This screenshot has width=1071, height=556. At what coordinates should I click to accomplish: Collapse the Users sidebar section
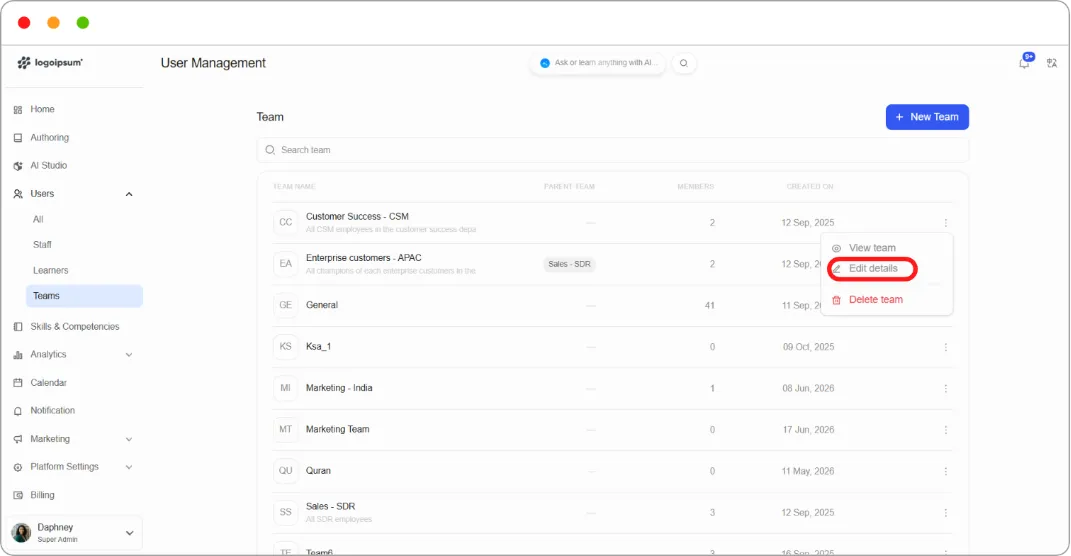(x=129, y=194)
